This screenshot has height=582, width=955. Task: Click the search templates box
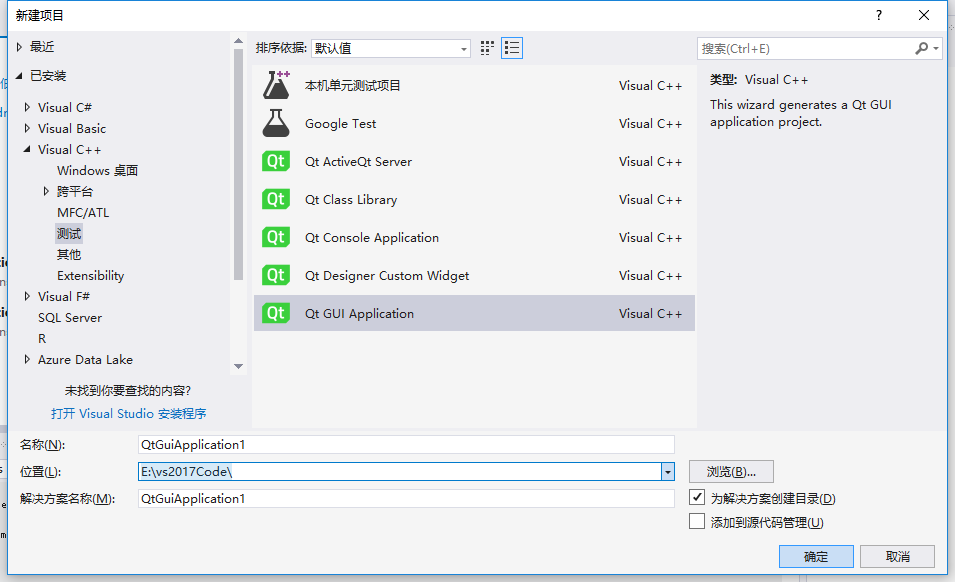pos(805,48)
